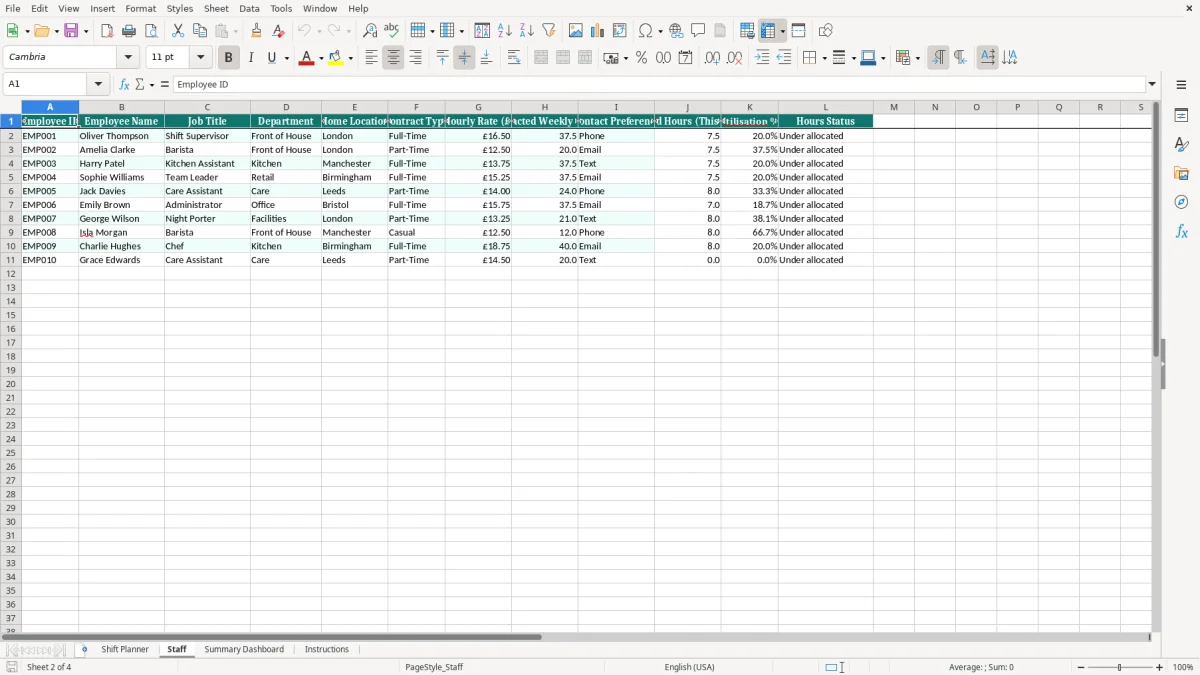1200x675 pixels.
Task: Run the Spelling check icon
Action: pyautogui.click(x=392, y=31)
